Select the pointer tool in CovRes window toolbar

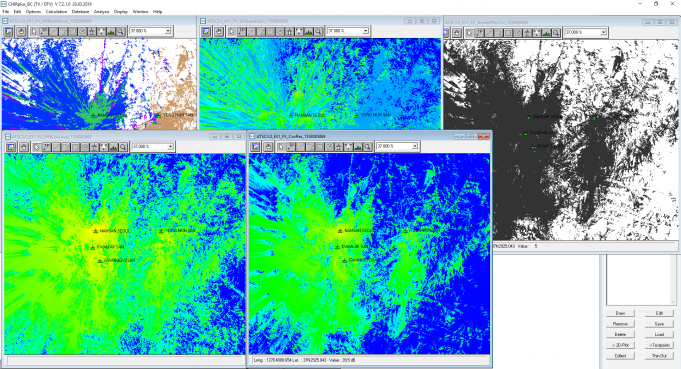point(281,147)
